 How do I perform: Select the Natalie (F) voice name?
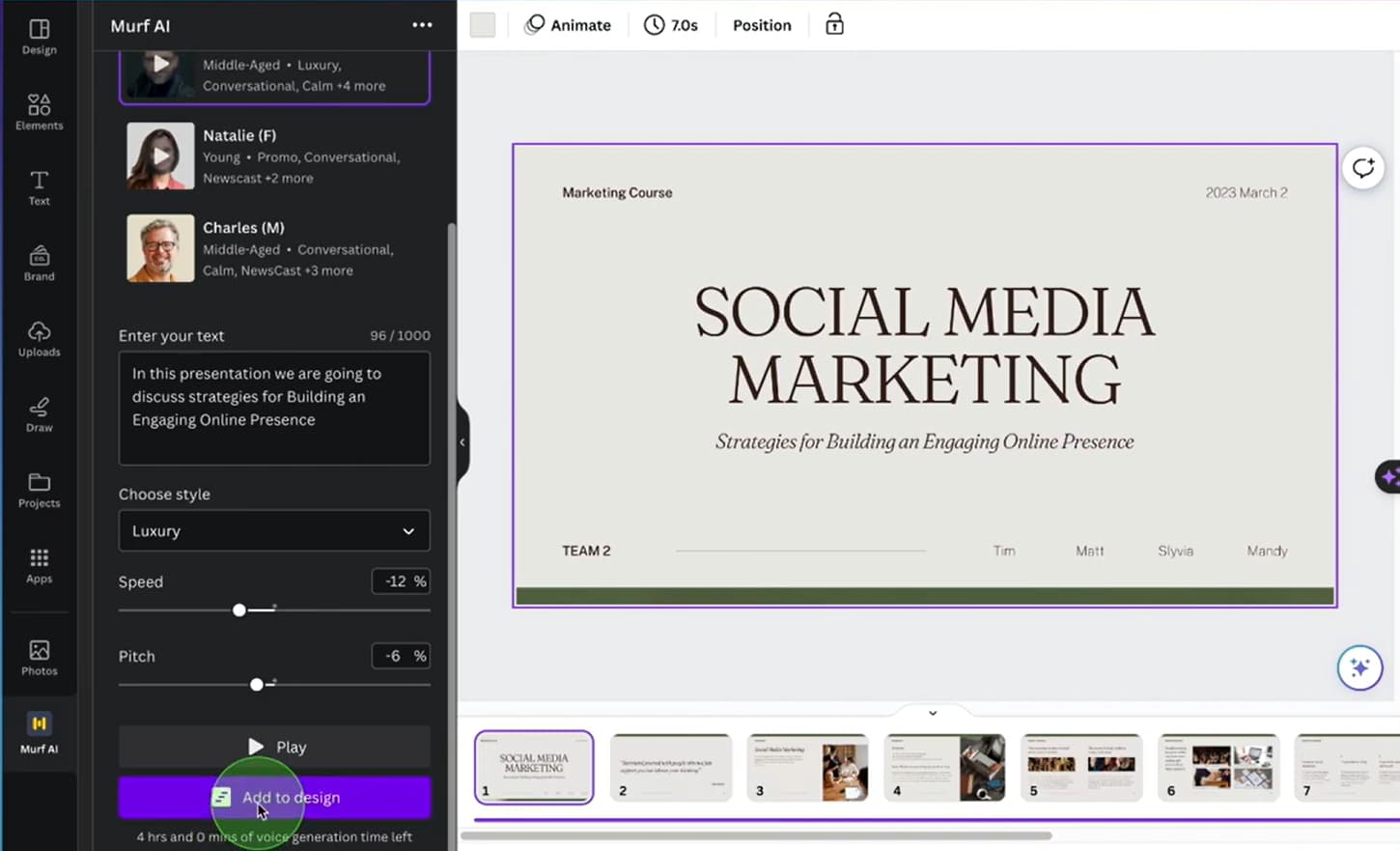[239, 135]
